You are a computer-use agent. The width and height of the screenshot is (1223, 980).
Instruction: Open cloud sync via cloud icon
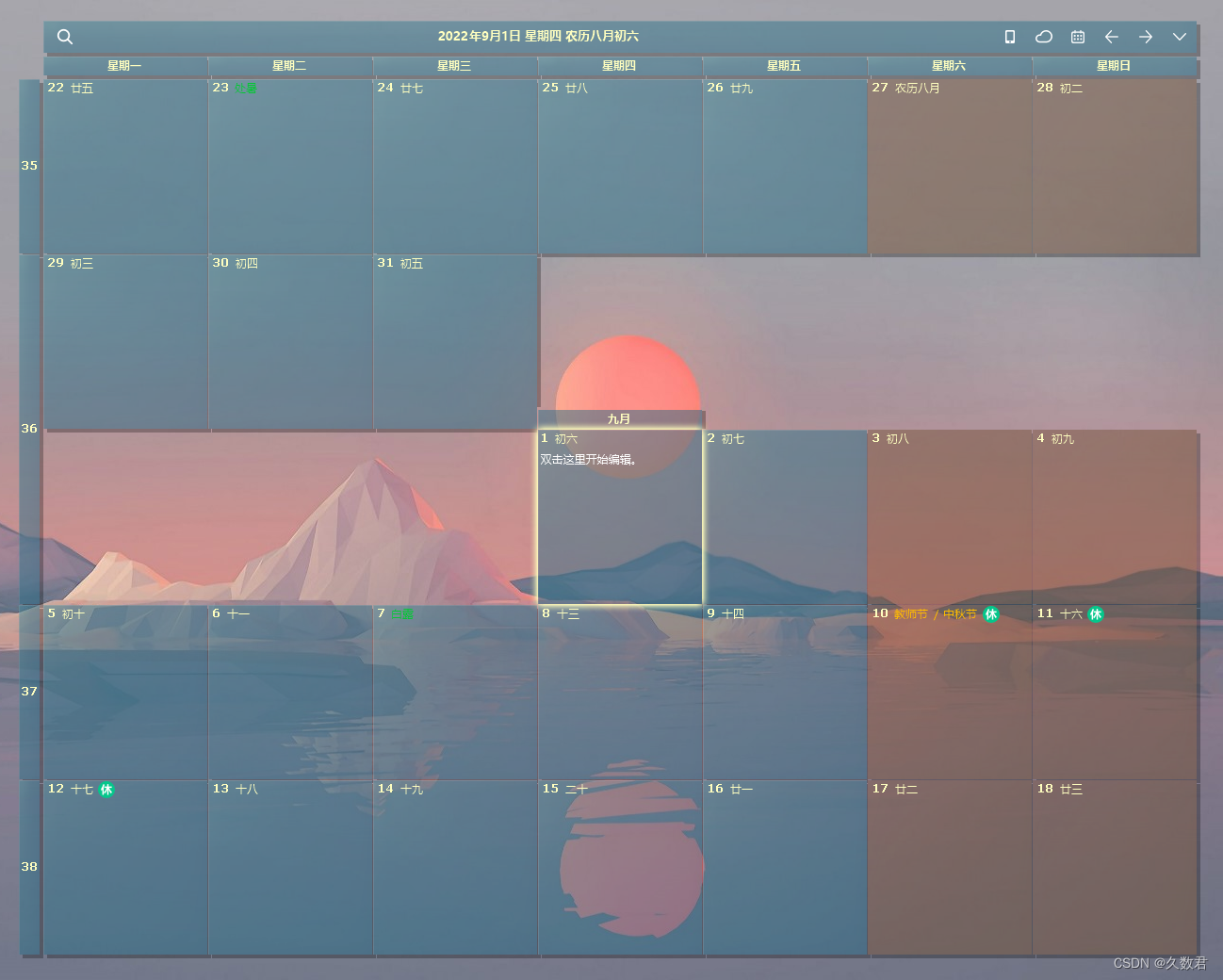tap(1044, 37)
